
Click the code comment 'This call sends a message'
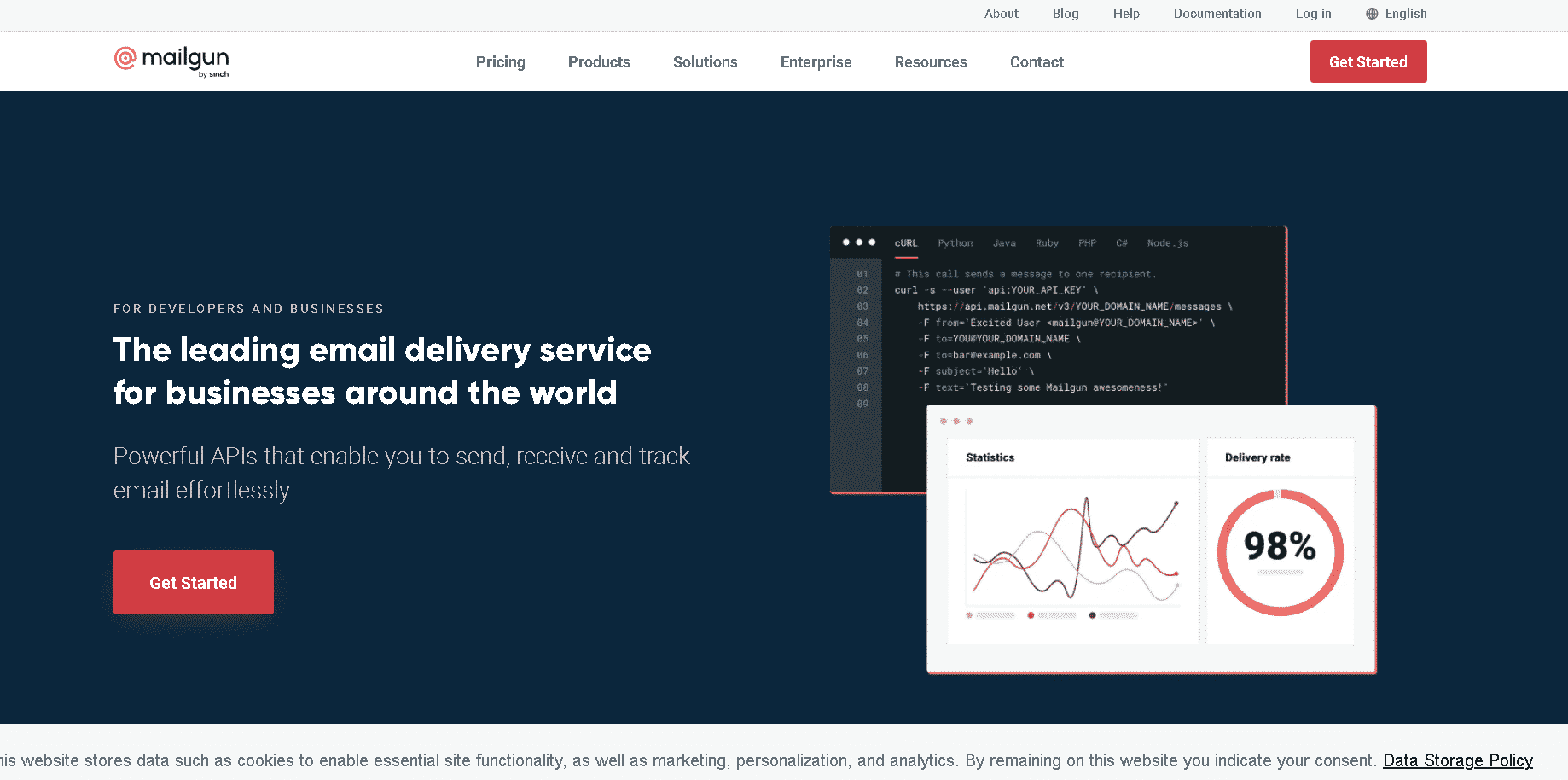click(1025, 274)
